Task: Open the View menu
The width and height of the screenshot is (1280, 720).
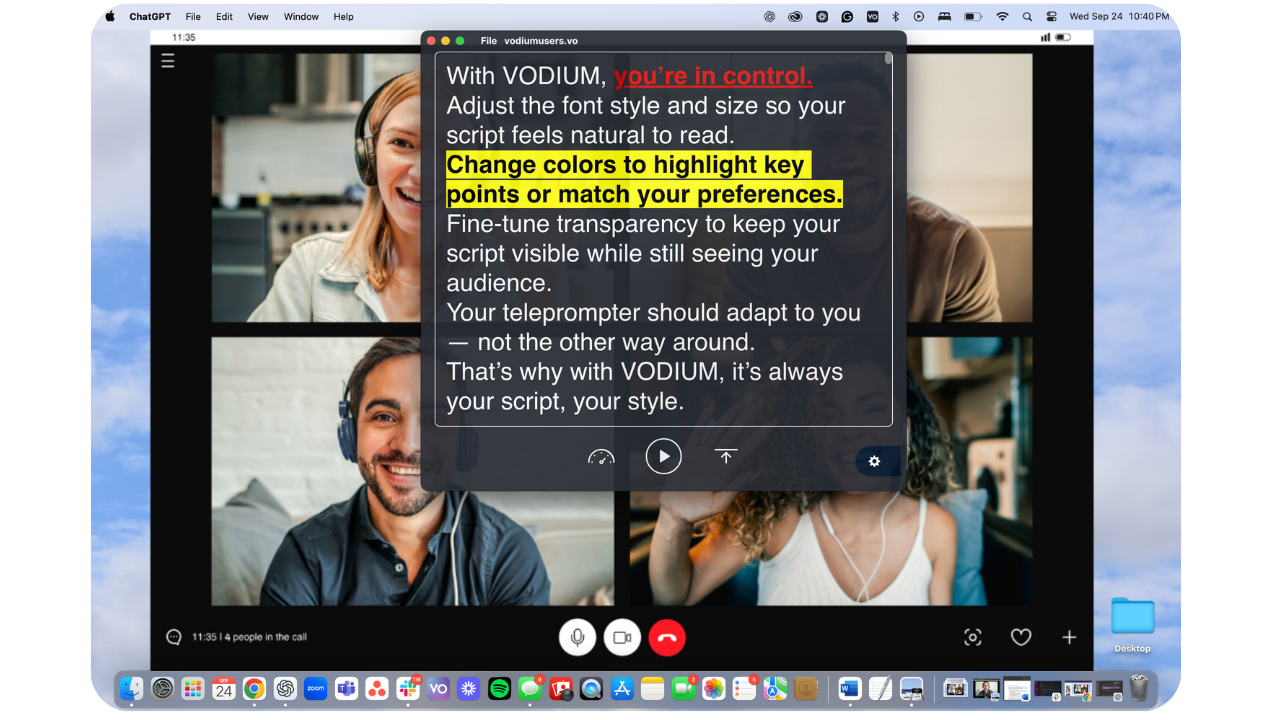Action: tap(258, 16)
